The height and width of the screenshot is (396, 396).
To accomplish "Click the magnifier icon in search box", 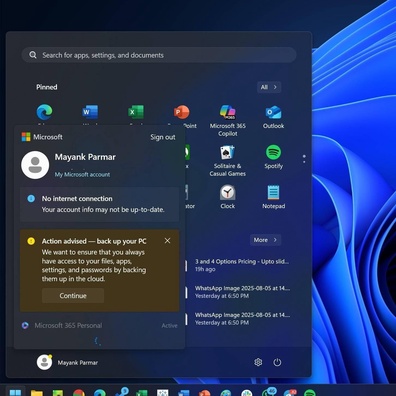I will (x=33, y=55).
